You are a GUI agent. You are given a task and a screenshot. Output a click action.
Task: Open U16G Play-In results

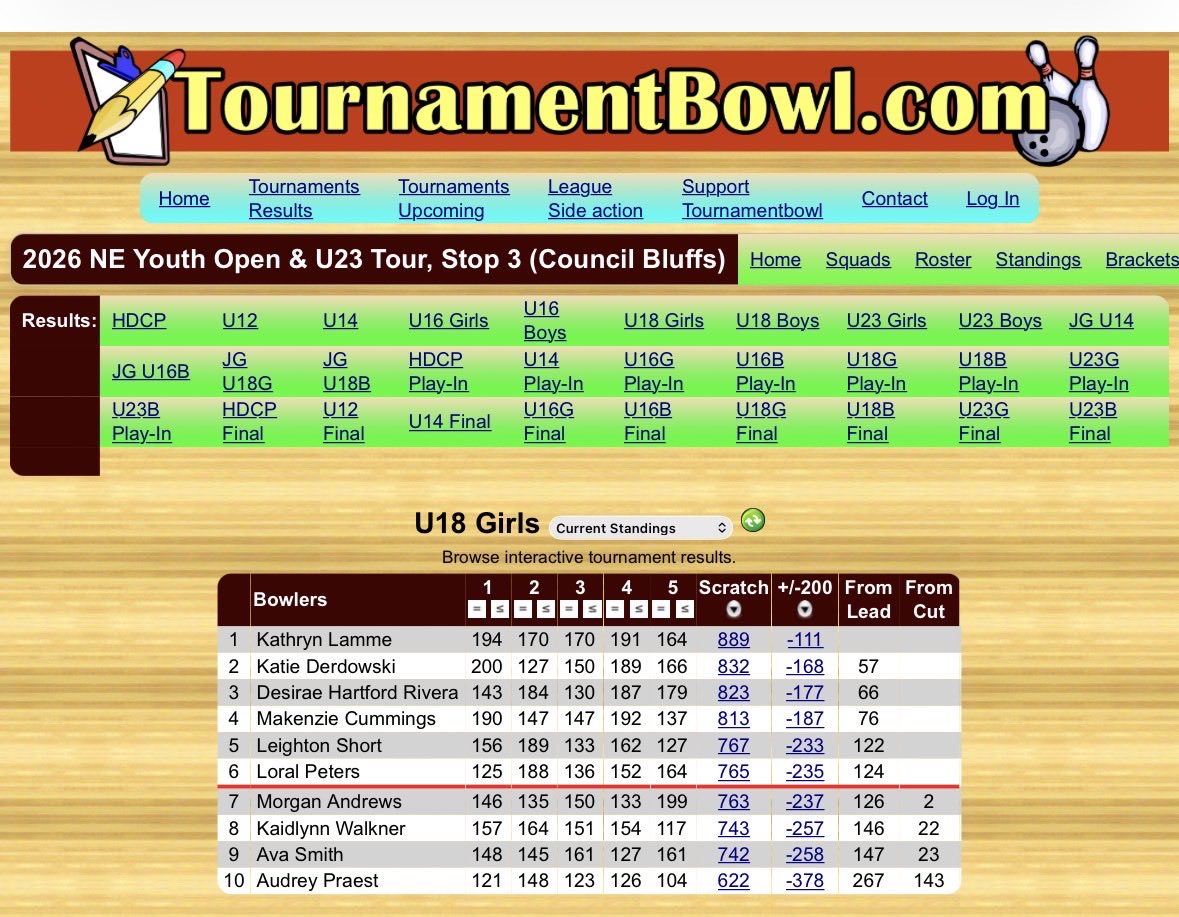(653, 371)
